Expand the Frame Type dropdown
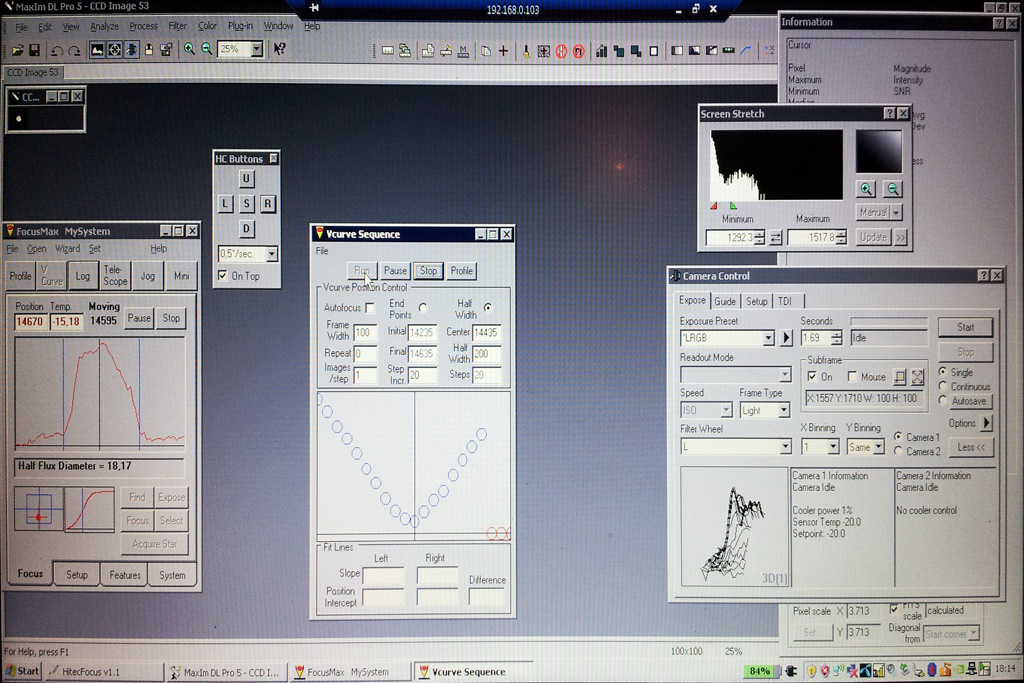The height and width of the screenshot is (683, 1024). tap(784, 411)
